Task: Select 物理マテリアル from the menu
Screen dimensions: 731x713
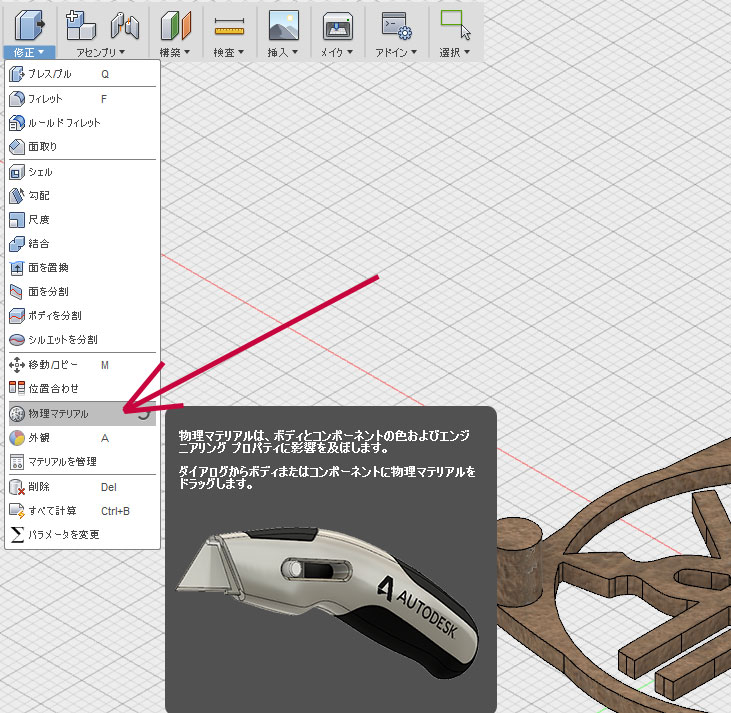Action: click(x=58, y=413)
